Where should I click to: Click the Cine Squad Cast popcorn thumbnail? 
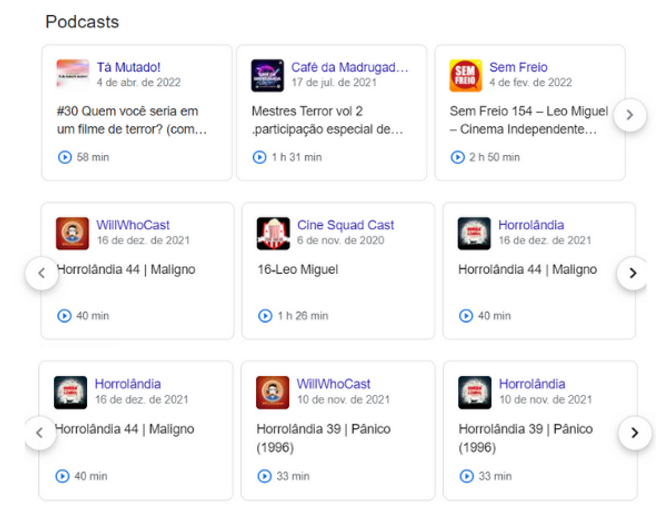(273, 233)
